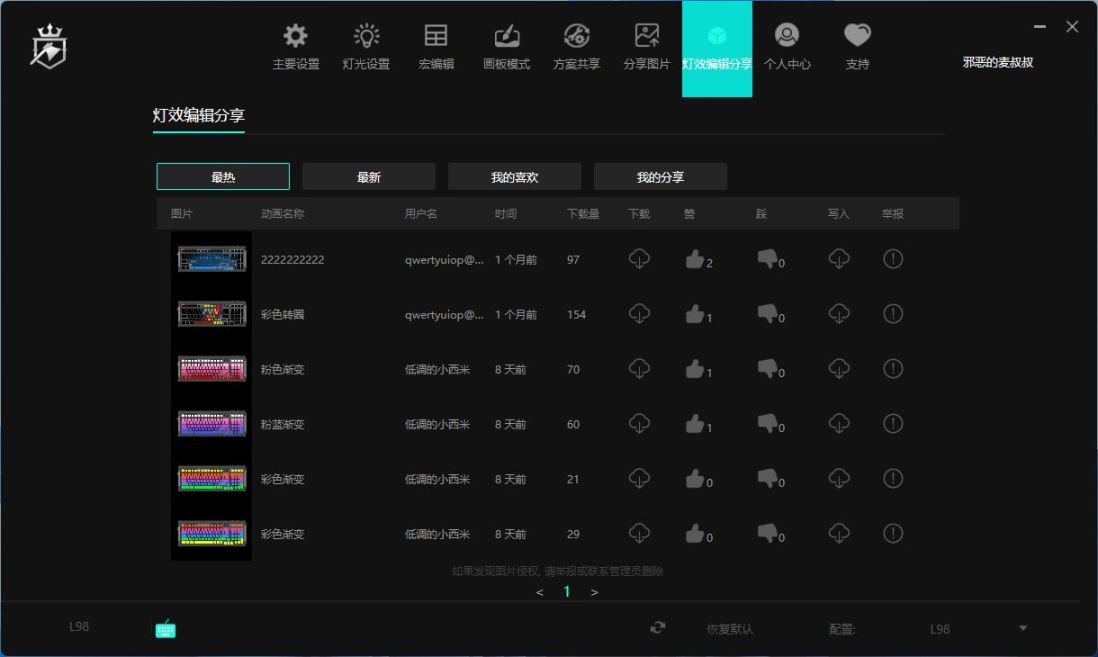The height and width of the screenshot is (657, 1098).
Task: Write 彩色转圈 effect to keyboard
Action: pos(839,314)
